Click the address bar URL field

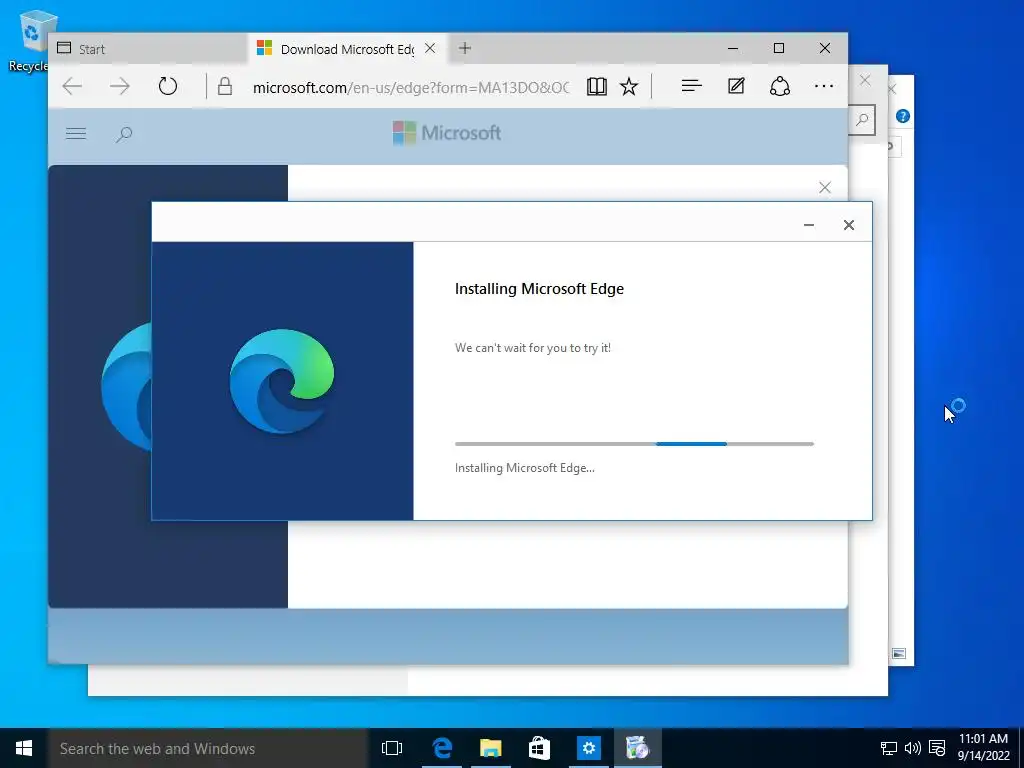(411, 87)
